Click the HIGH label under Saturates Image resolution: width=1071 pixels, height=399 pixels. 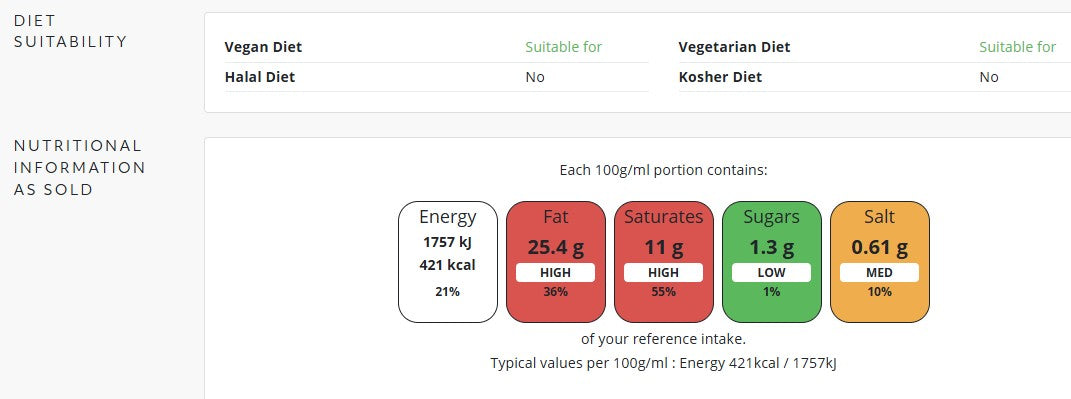[663, 273]
